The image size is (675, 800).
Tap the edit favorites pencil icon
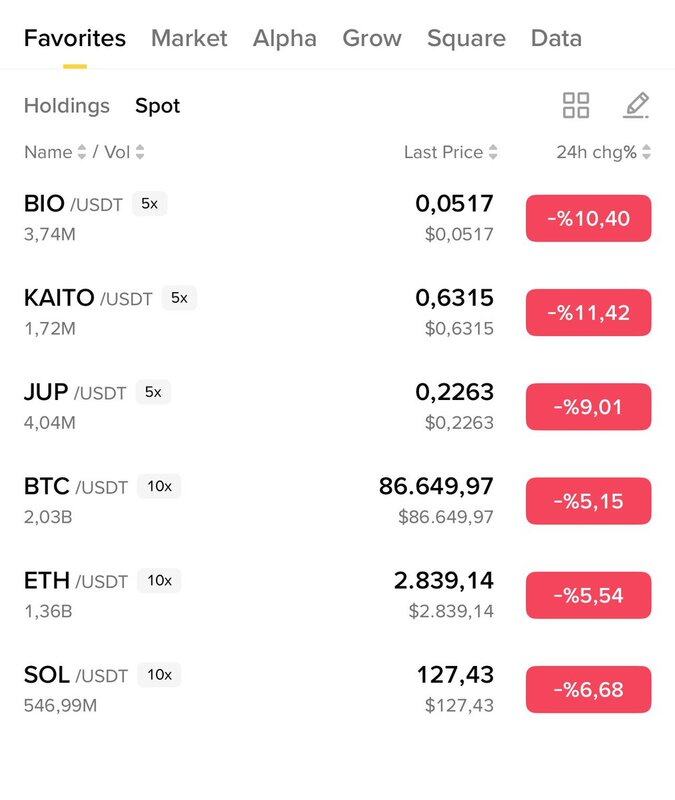[636, 105]
